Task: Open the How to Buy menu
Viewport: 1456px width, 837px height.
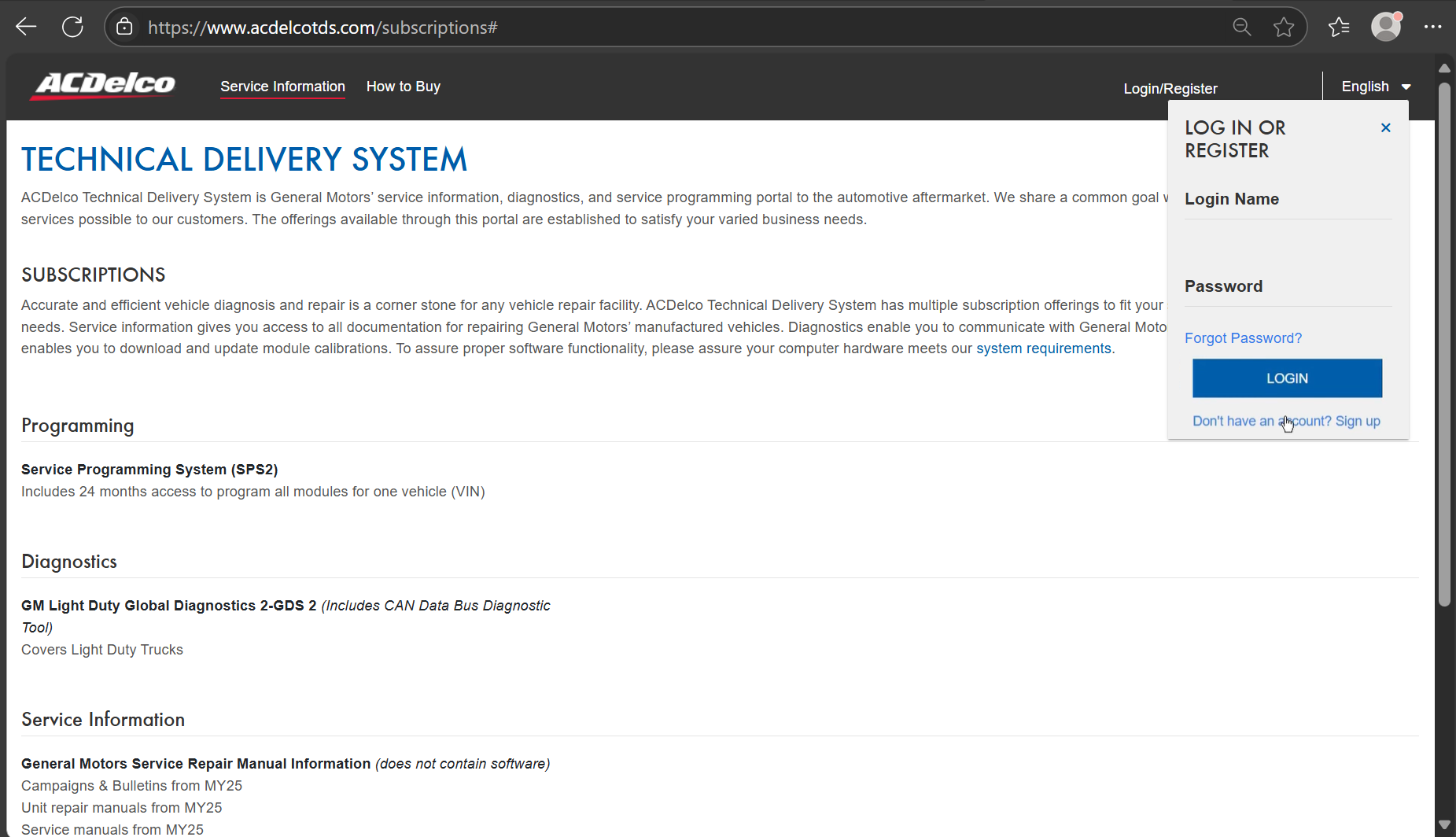Action: click(x=403, y=87)
